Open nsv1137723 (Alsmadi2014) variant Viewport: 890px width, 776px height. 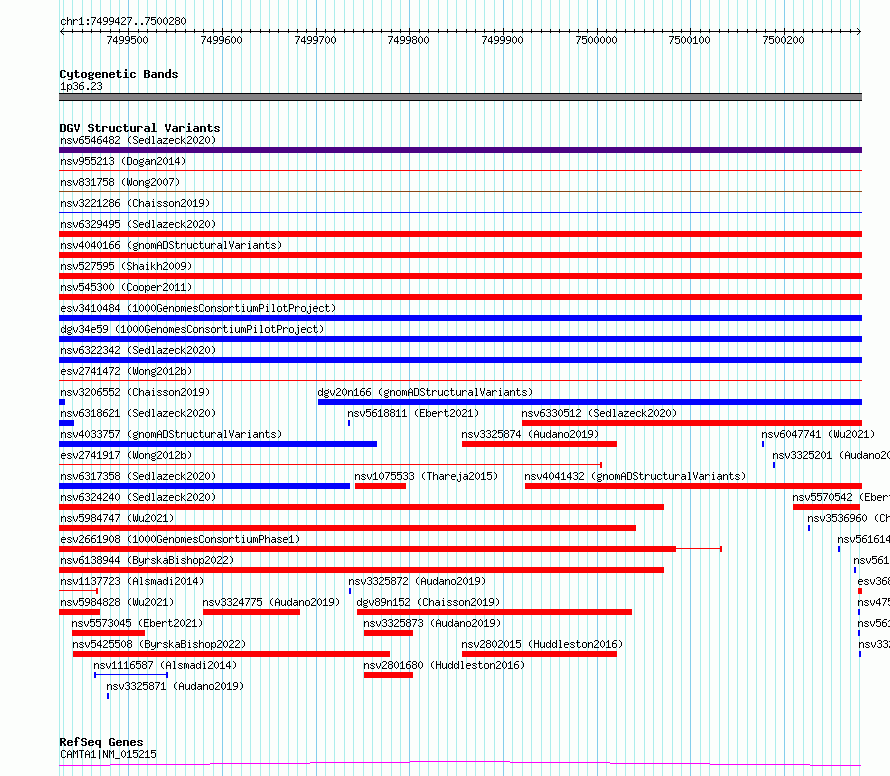132,581
